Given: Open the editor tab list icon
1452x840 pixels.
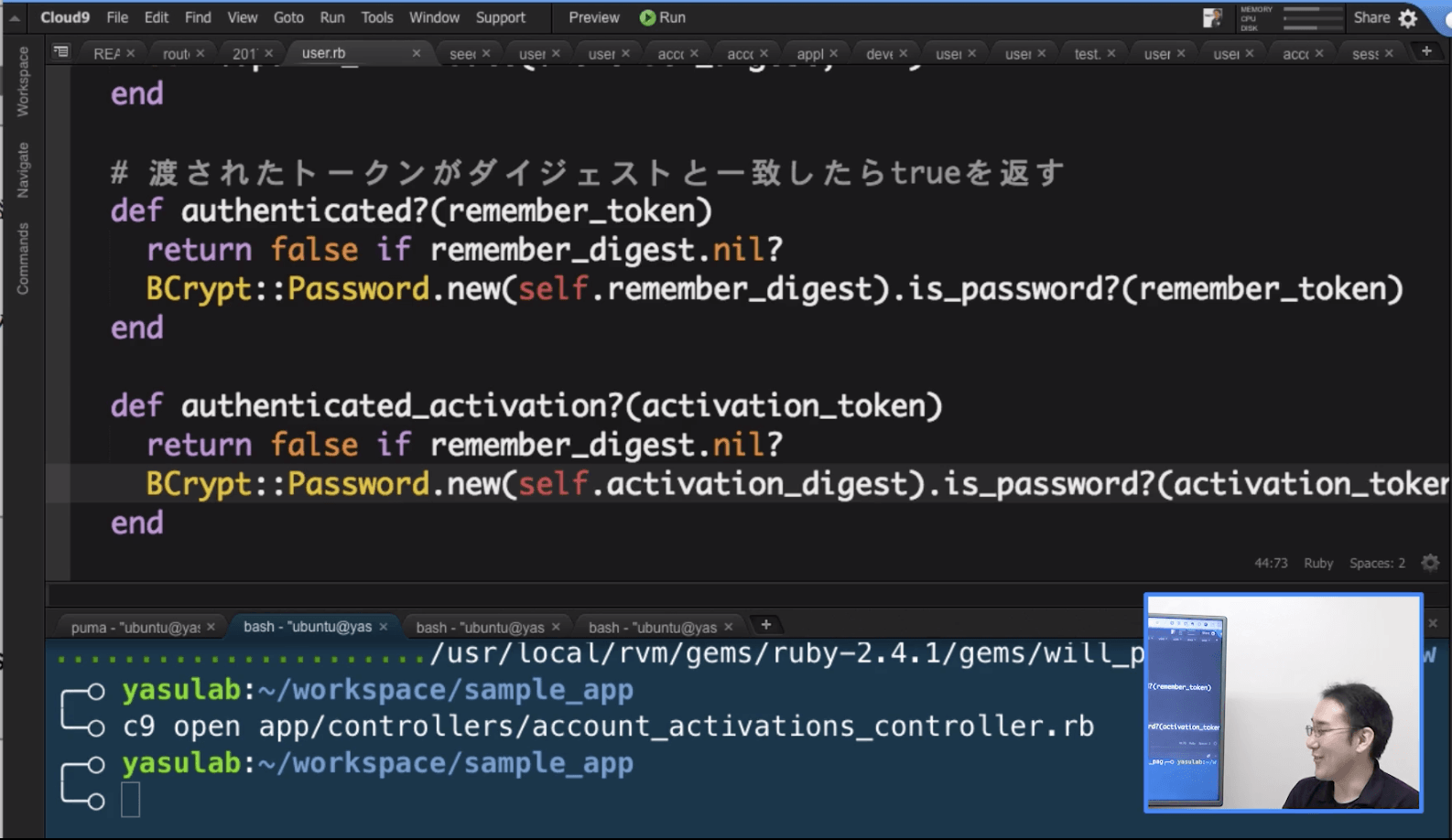Looking at the screenshot, I should coord(61,52).
